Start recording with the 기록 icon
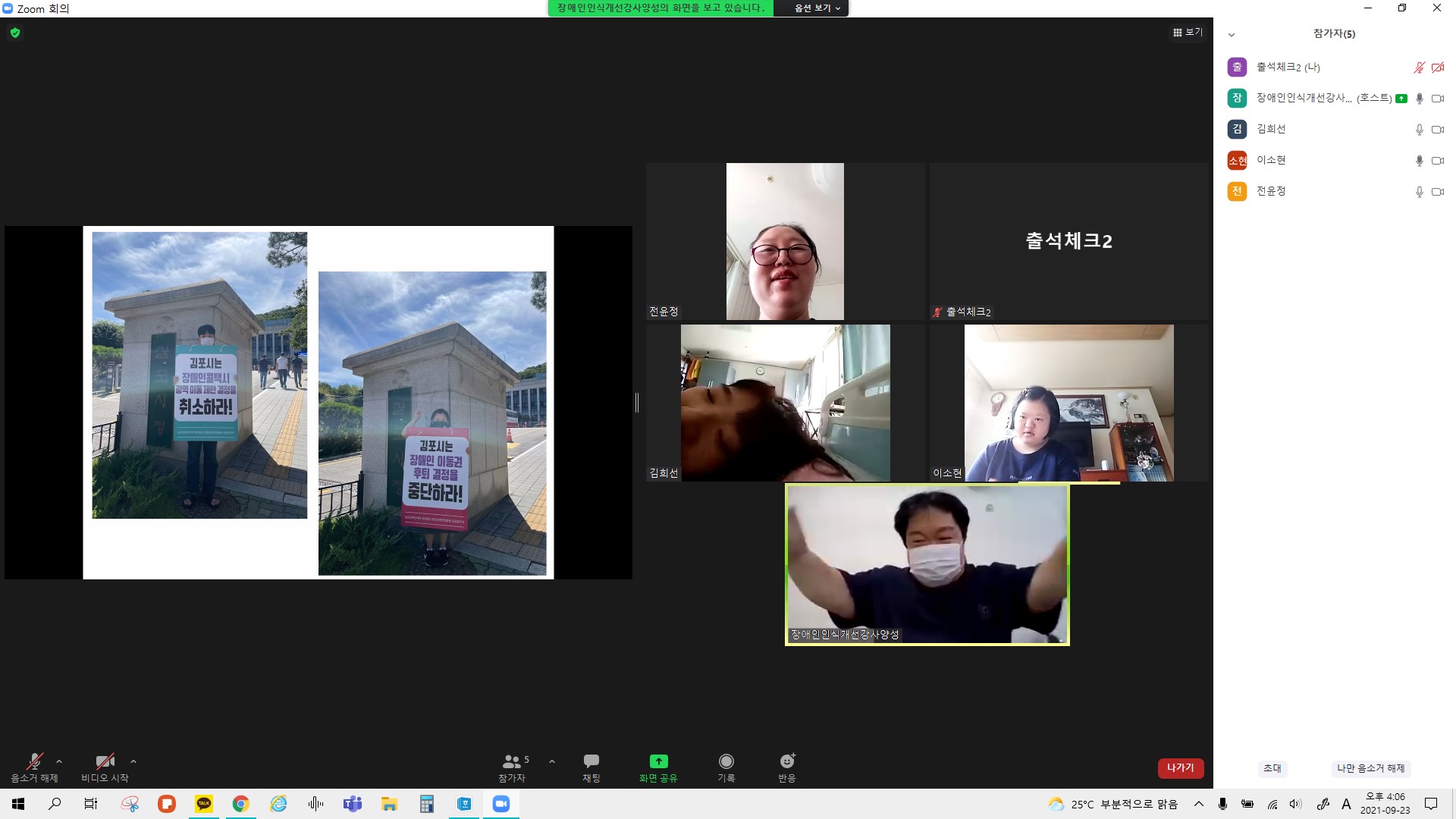The height and width of the screenshot is (819, 1456). [x=726, y=761]
